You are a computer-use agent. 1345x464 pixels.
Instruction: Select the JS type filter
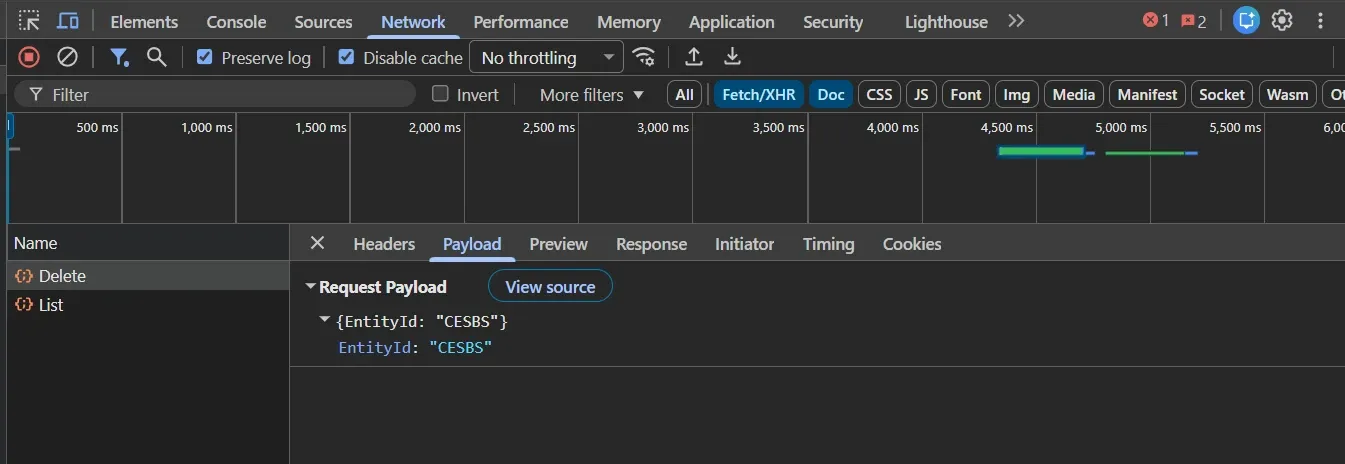(x=921, y=95)
